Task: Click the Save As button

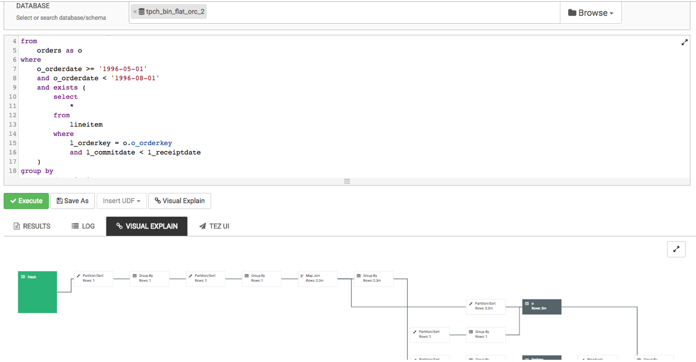Action: pyautogui.click(x=72, y=201)
